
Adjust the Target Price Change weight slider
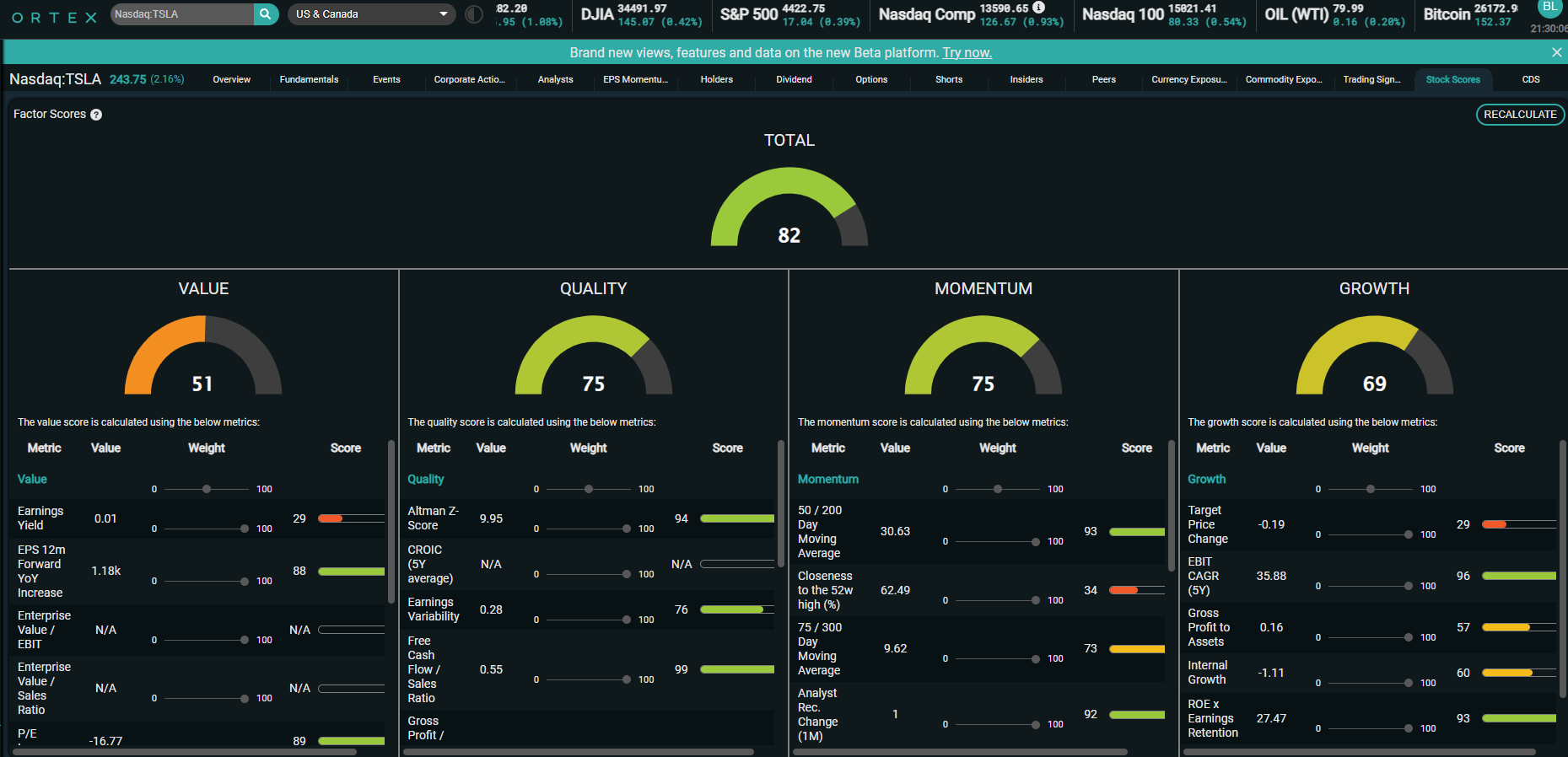[1371, 534]
